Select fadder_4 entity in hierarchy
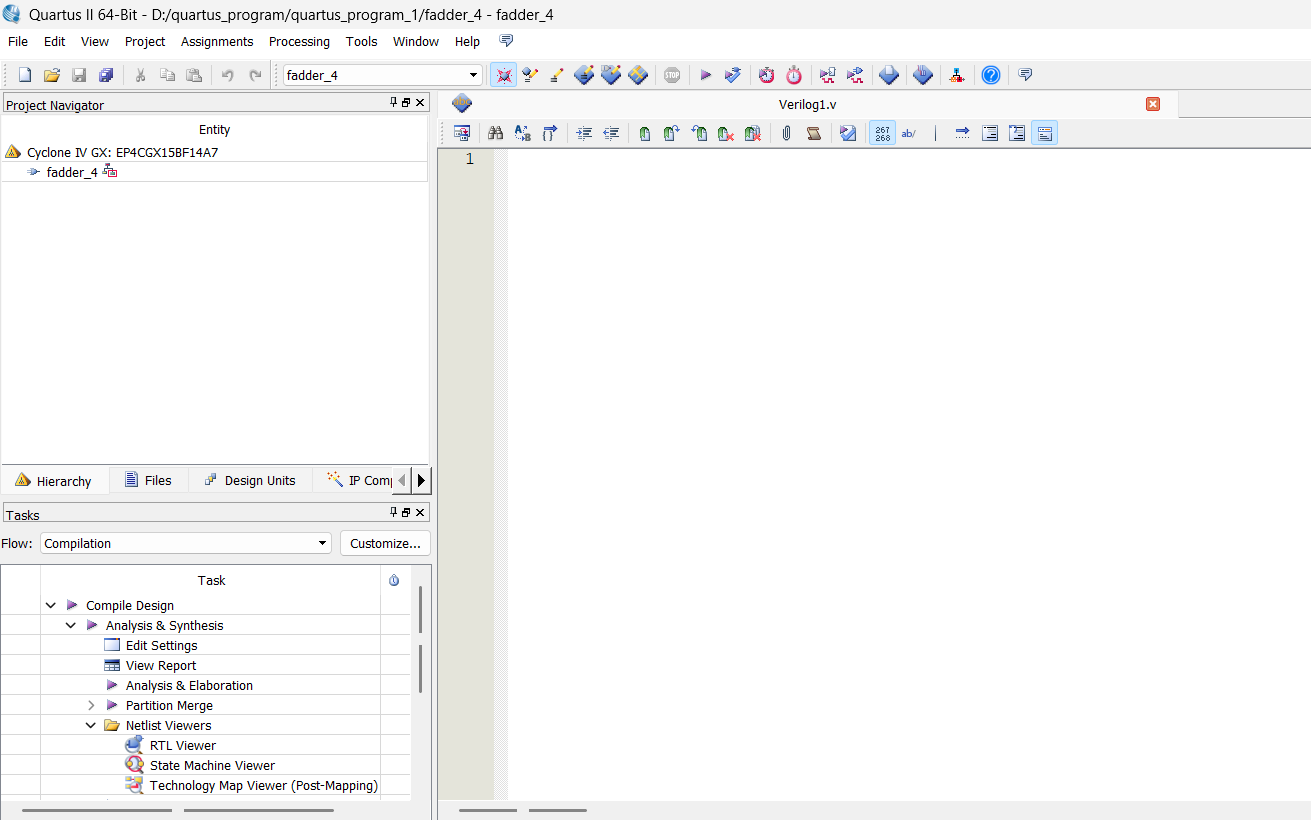 [72, 172]
